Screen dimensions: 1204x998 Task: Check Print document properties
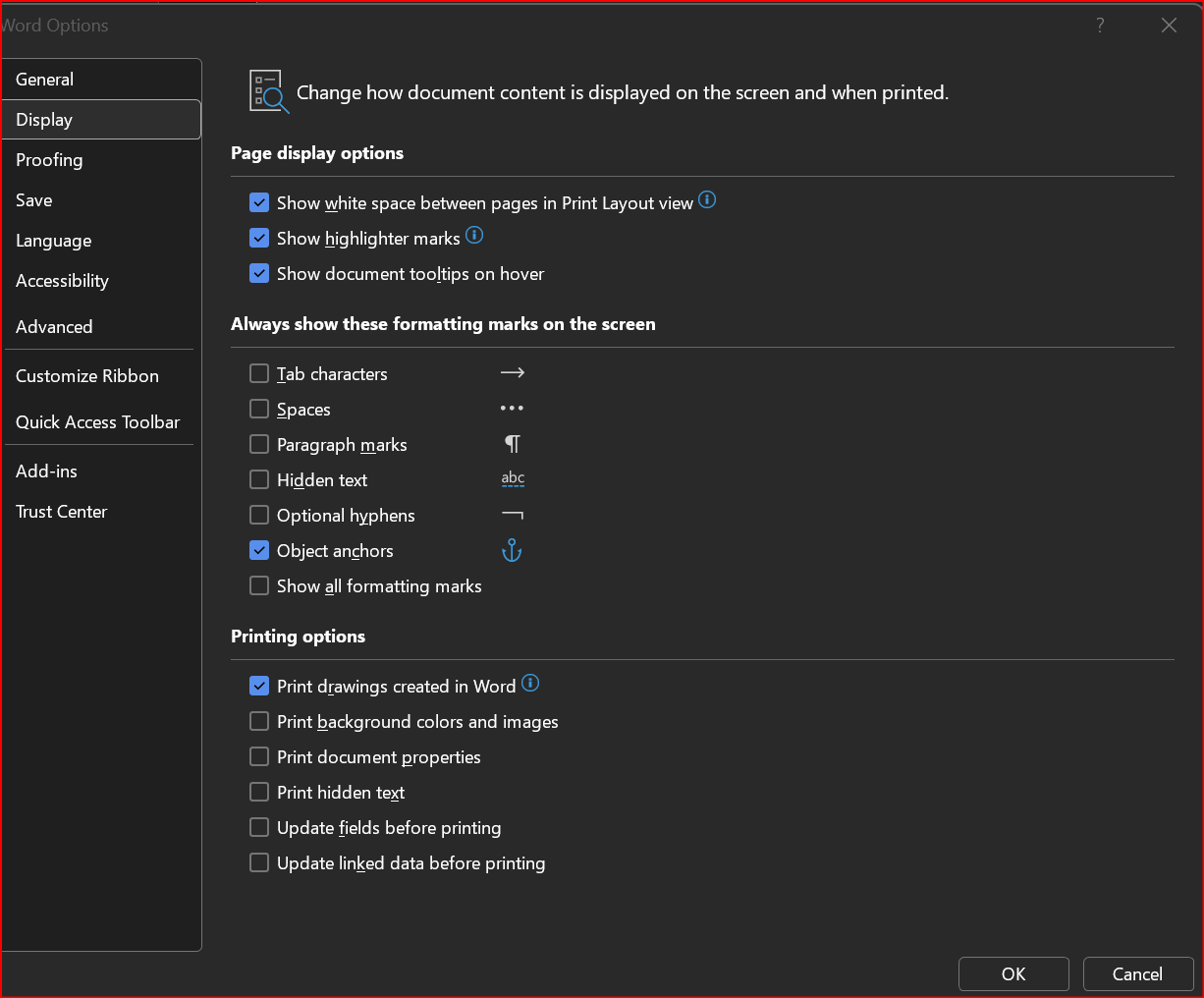pos(259,756)
